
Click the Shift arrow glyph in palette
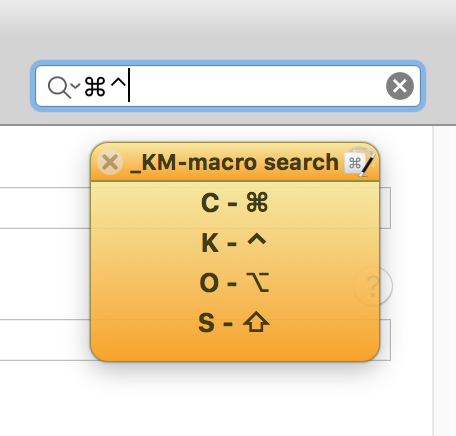[x=256, y=322]
